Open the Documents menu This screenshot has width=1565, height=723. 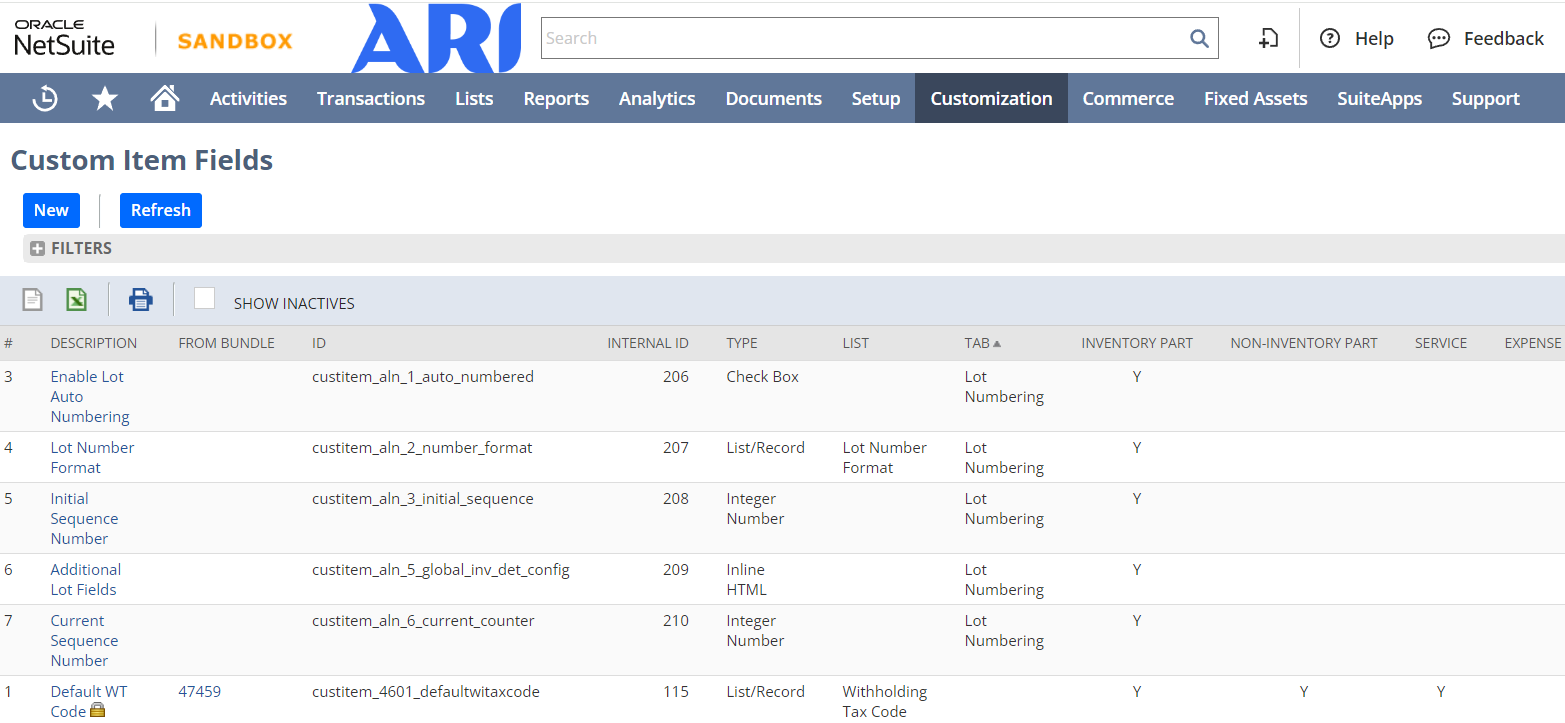774,98
